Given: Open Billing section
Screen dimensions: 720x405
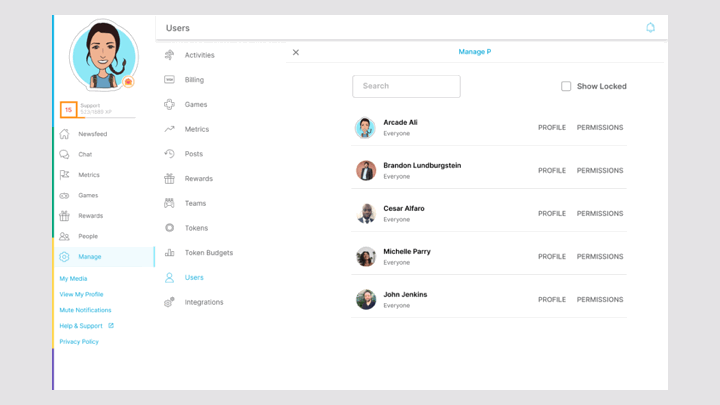Looking at the screenshot, I should tap(194, 80).
